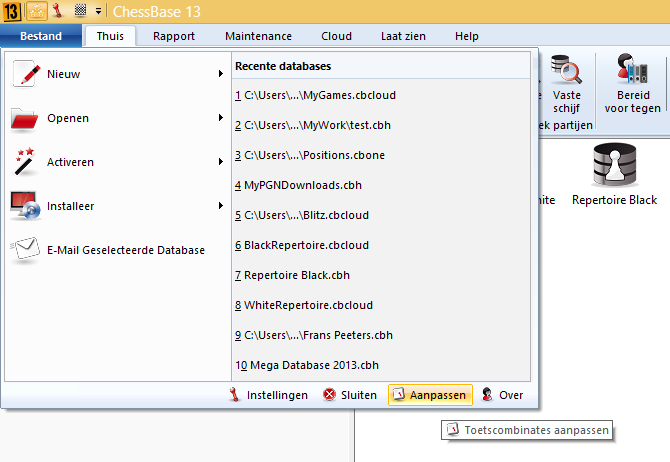This screenshot has width=670, height=462.
Task: Click the Recente databases heading
Action: pyautogui.click(x=283, y=66)
